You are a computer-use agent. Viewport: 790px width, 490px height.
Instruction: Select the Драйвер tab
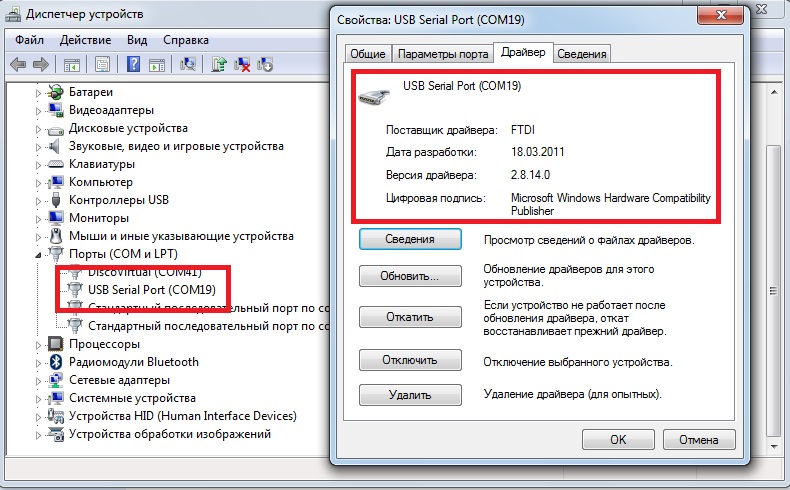click(523, 52)
